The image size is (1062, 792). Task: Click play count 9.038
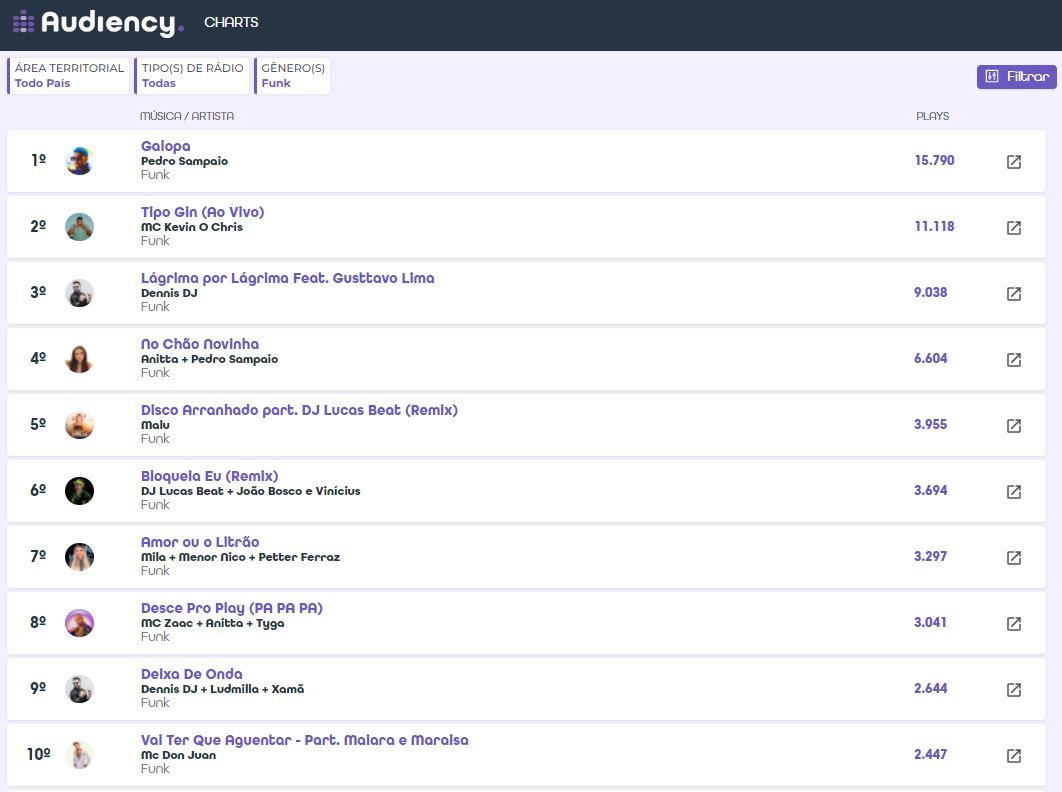[931, 293]
